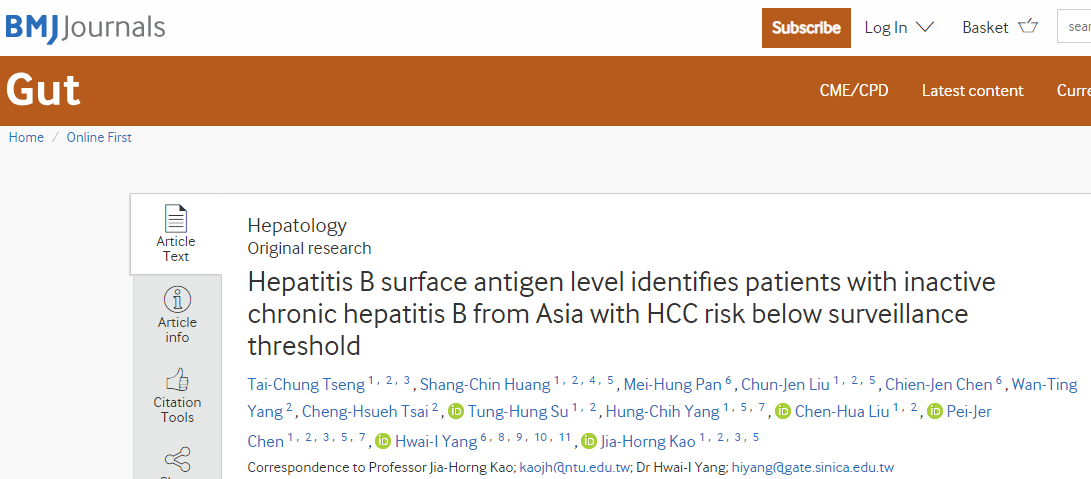Click the search input field
Image resolution: width=1091 pixels, height=479 pixels.
1074,27
